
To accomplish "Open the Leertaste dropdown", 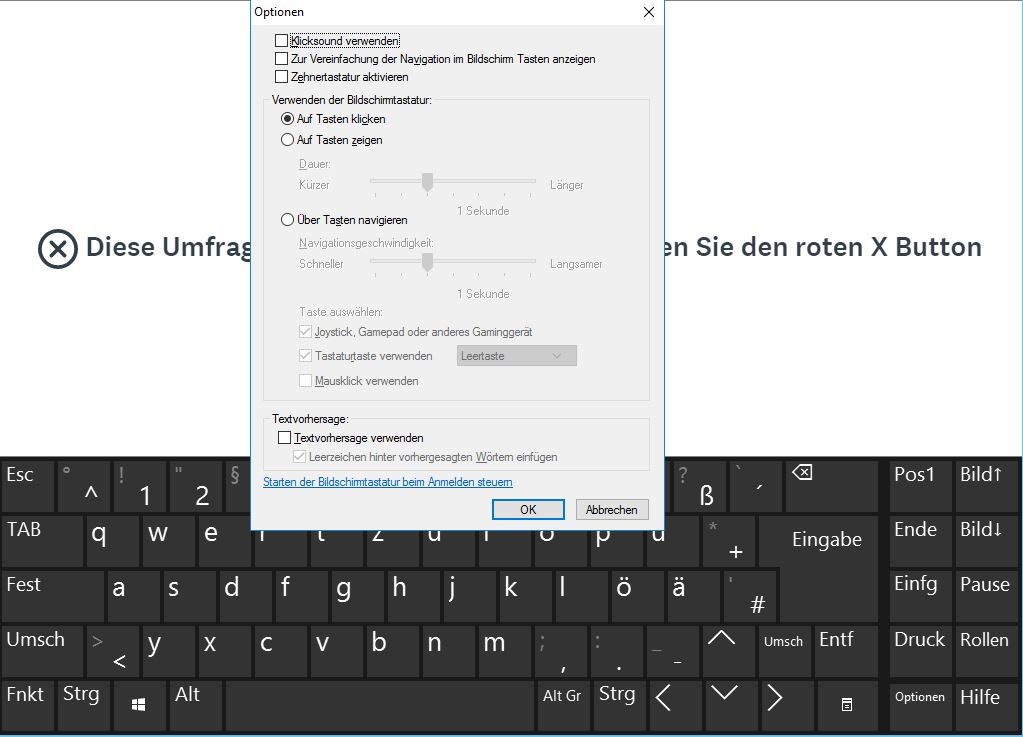I will pyautogui.click(x=517, y=355).
